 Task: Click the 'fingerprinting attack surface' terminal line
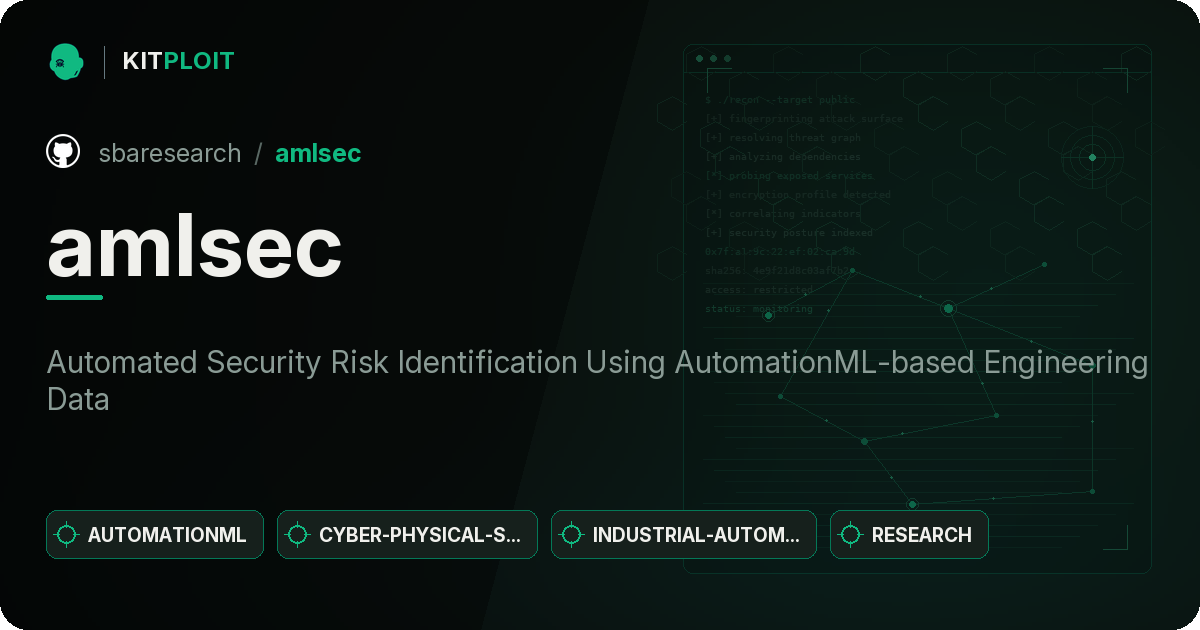point(804,119)
